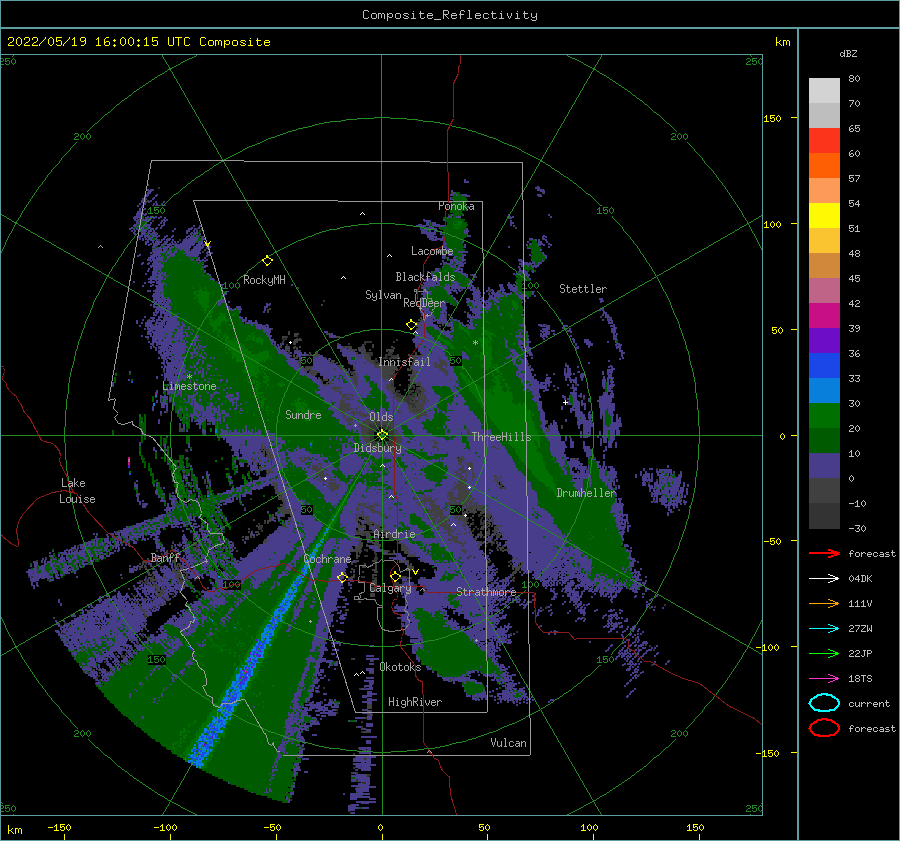Click the Innisfail label

404,362
